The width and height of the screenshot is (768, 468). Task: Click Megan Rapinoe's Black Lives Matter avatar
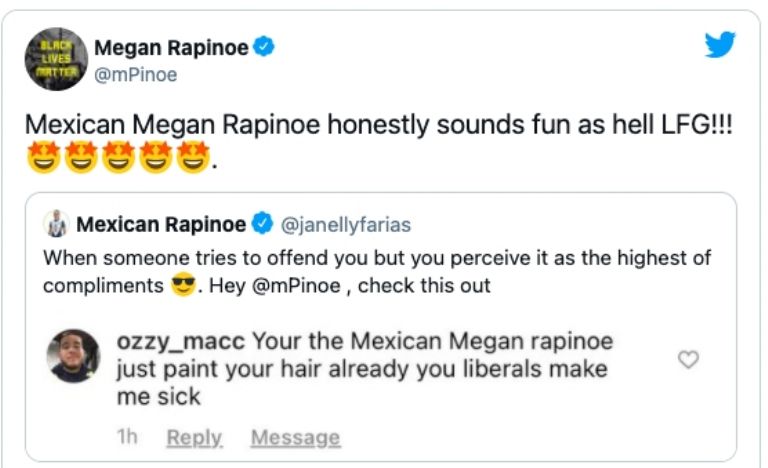(56, 59)
